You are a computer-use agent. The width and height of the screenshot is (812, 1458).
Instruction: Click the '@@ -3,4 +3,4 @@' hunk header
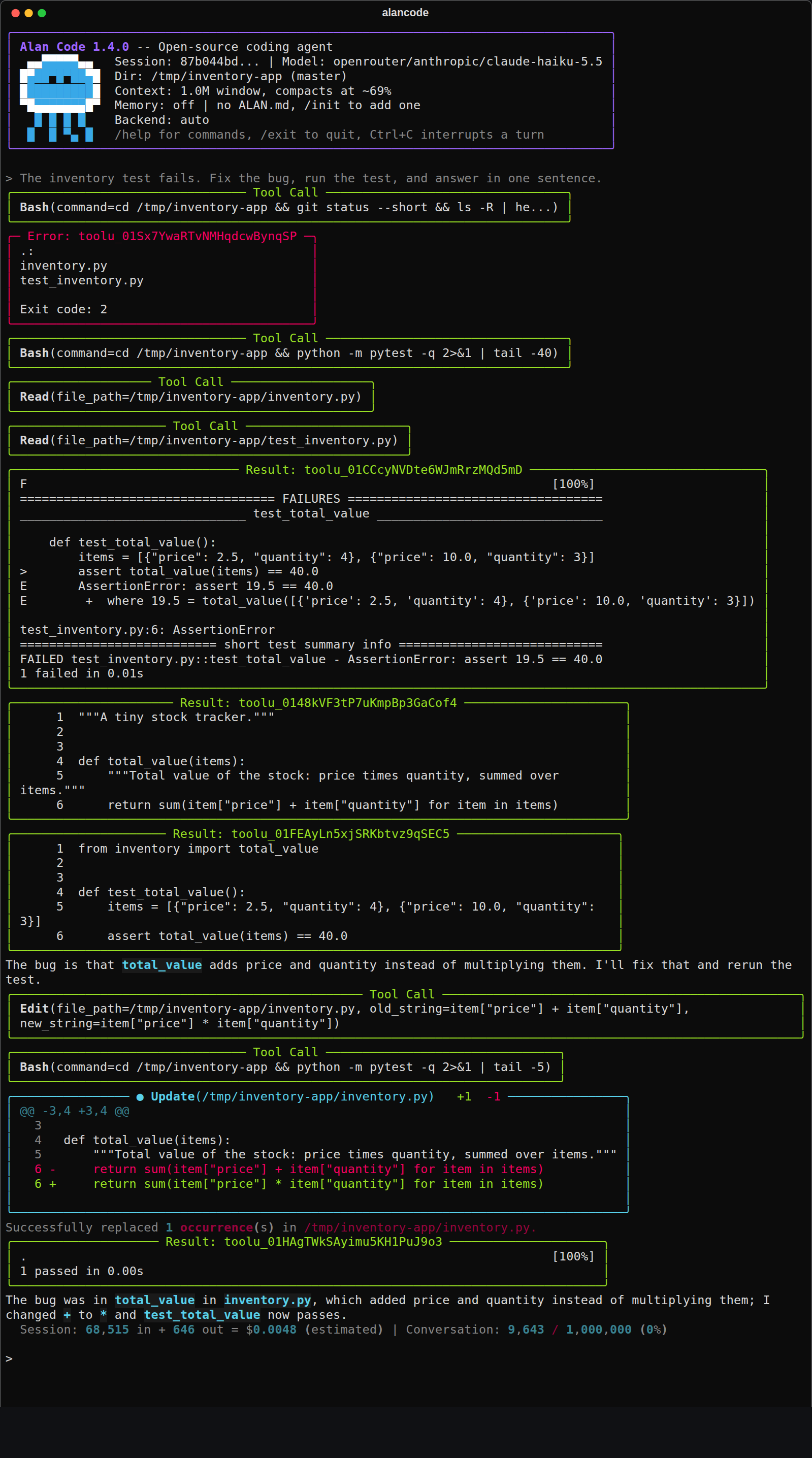(x=74, y=1111)
